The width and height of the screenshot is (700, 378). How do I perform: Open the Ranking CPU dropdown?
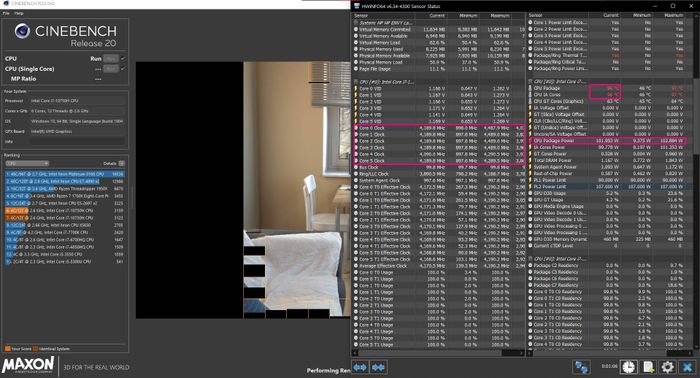pyautogui.click(x=27, y=163)
